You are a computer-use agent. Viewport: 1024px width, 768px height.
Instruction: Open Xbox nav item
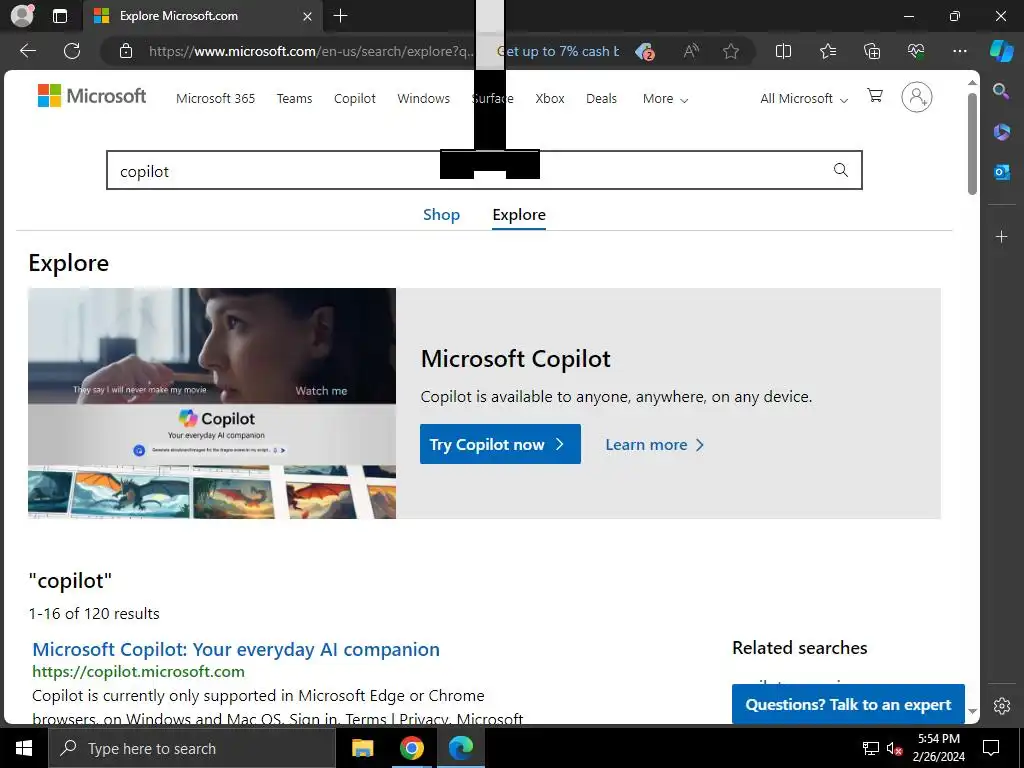coord(549,99)
